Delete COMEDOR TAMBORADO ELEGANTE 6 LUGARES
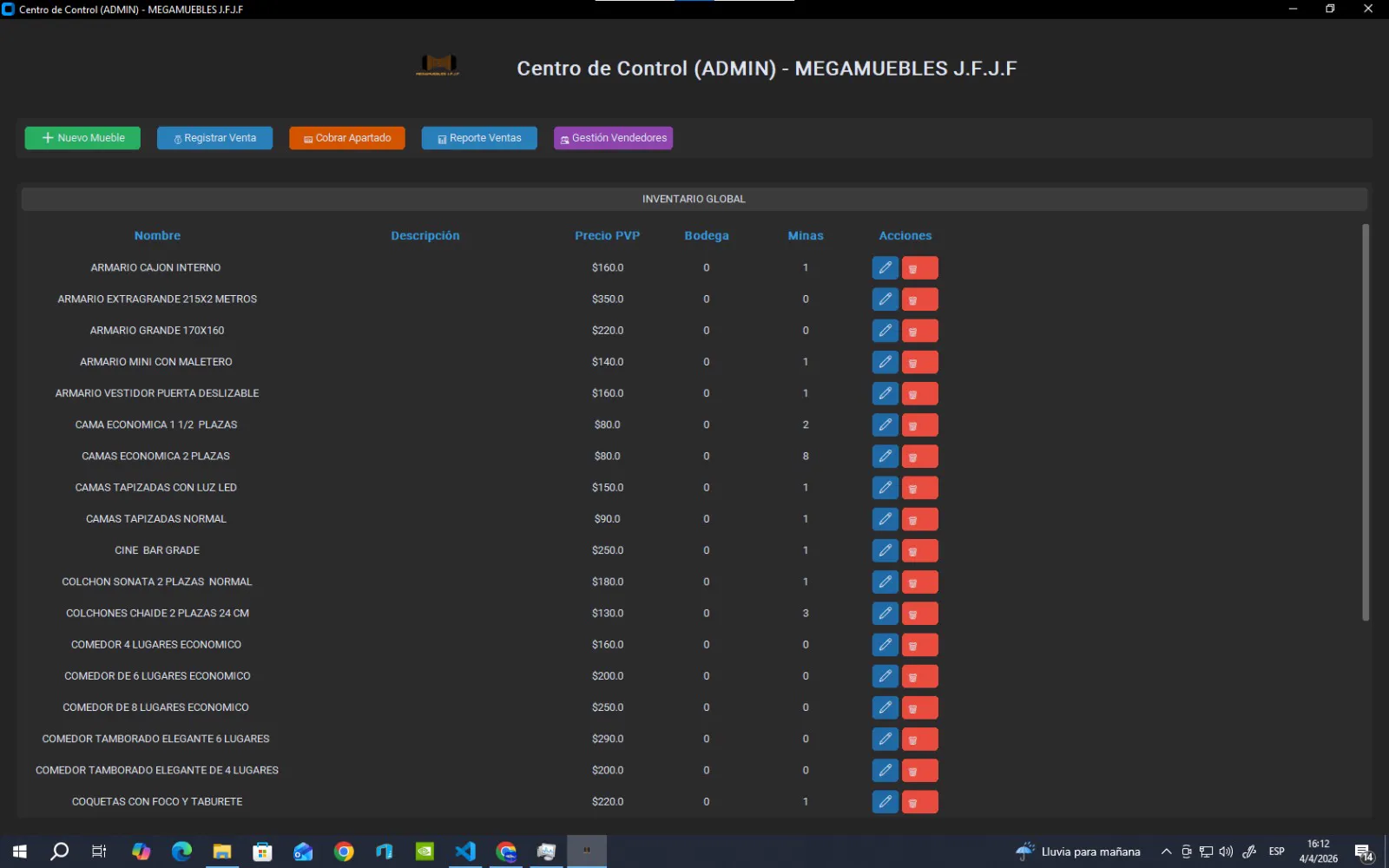The width and height of the screenshot is (1389, 868). [920, 739]
